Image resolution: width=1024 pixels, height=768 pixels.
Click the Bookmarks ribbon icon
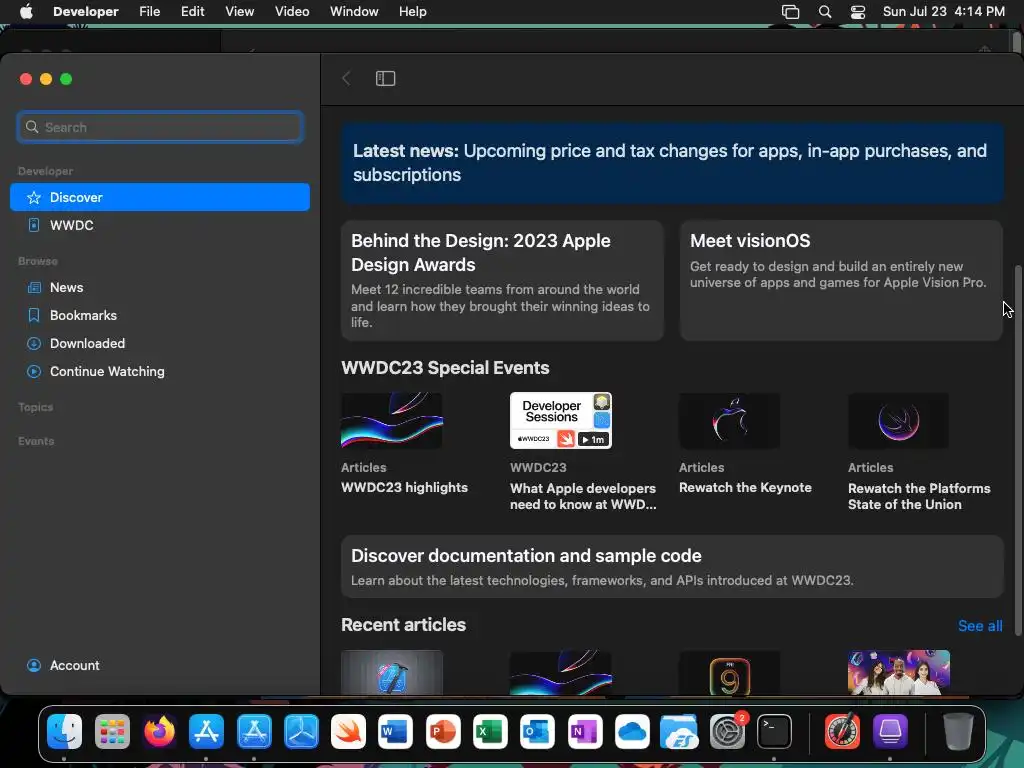point(34,315)
